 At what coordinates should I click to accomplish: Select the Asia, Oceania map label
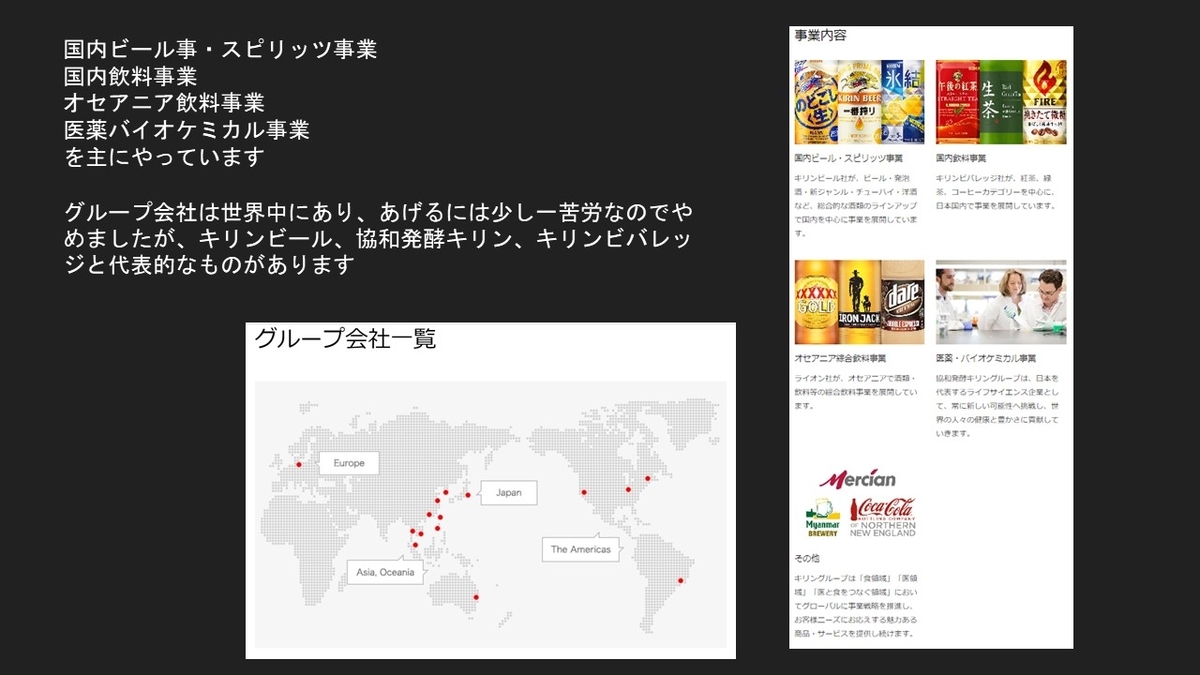click(x=385, y=572)
